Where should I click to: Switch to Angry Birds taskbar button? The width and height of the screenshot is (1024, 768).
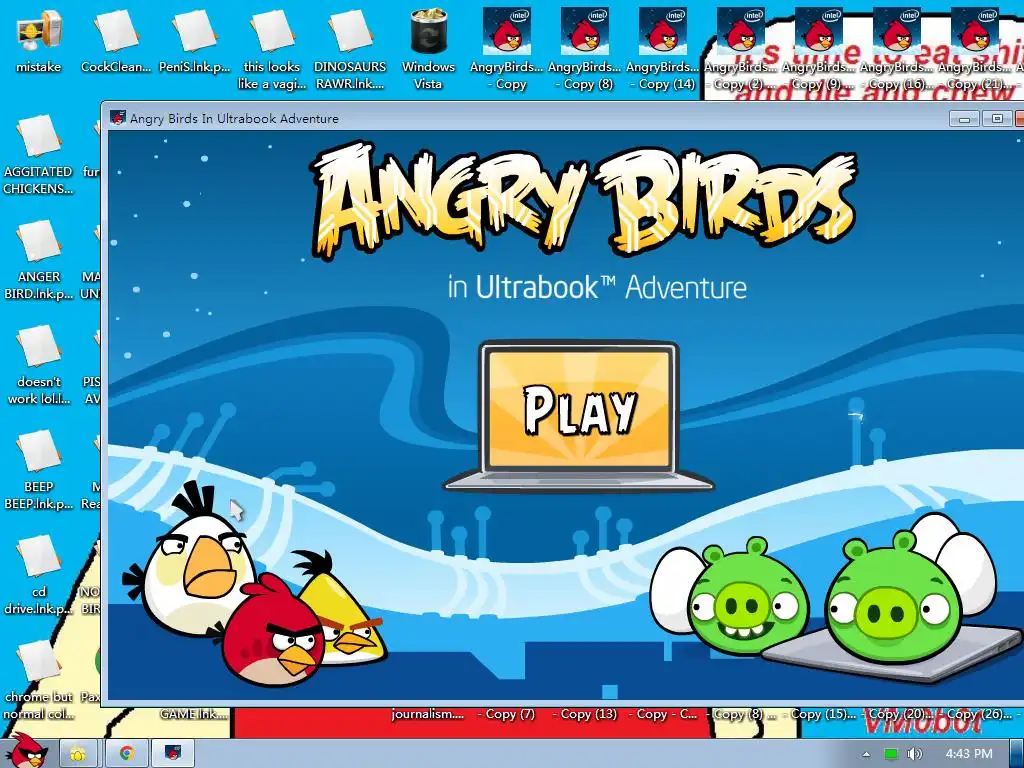173,754
